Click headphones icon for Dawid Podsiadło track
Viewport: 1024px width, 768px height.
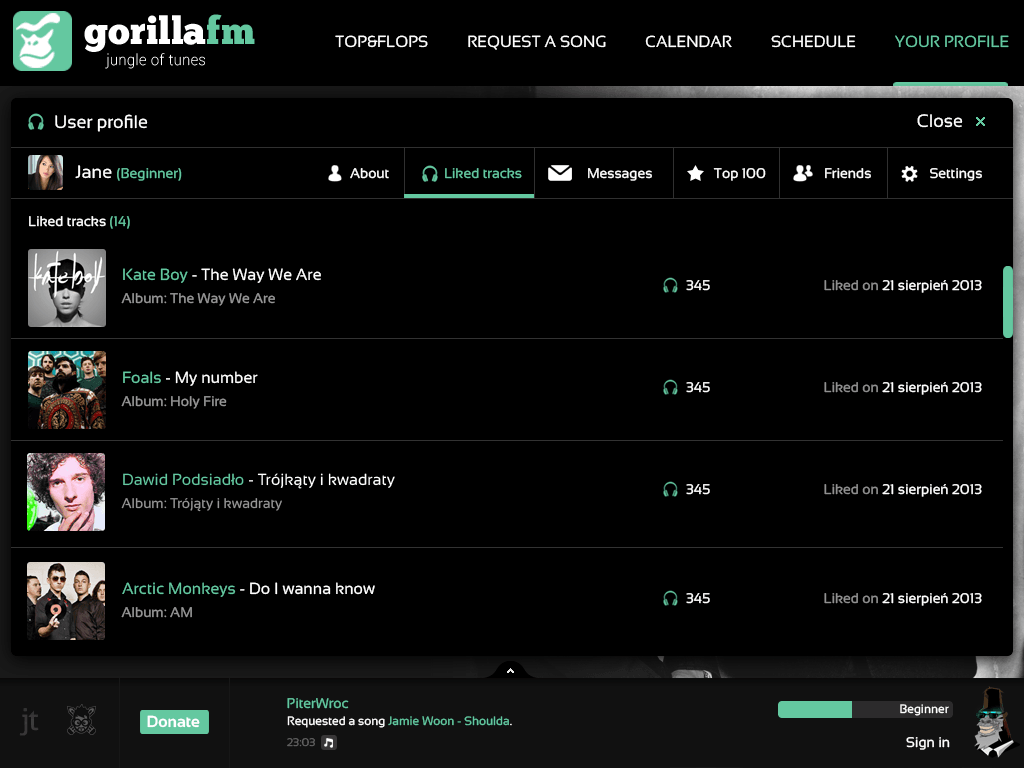coord(670,489)
